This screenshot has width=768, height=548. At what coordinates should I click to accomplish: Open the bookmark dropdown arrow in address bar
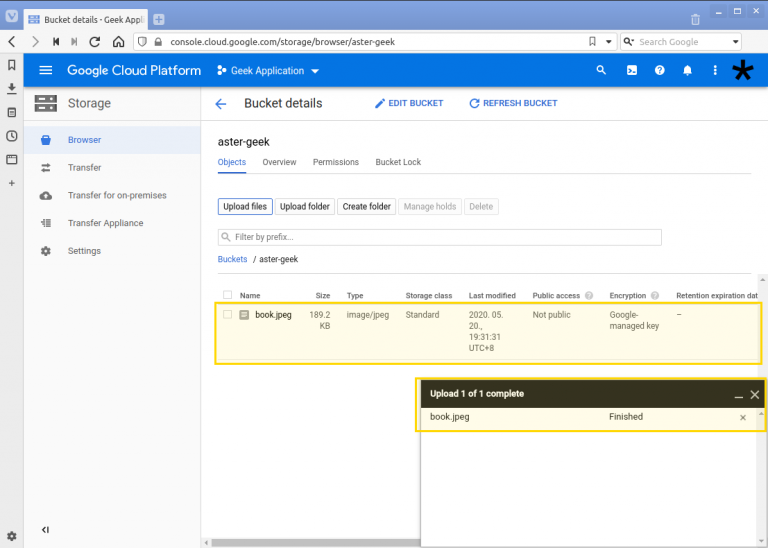(609, 42)
